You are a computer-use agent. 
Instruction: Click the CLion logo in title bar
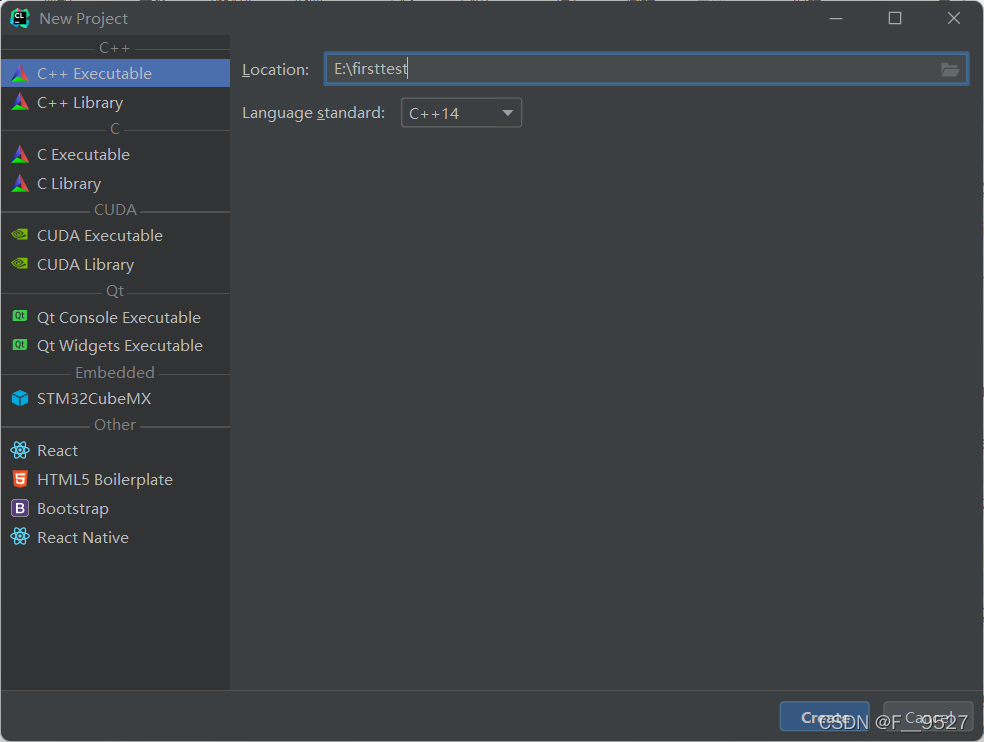20,18
